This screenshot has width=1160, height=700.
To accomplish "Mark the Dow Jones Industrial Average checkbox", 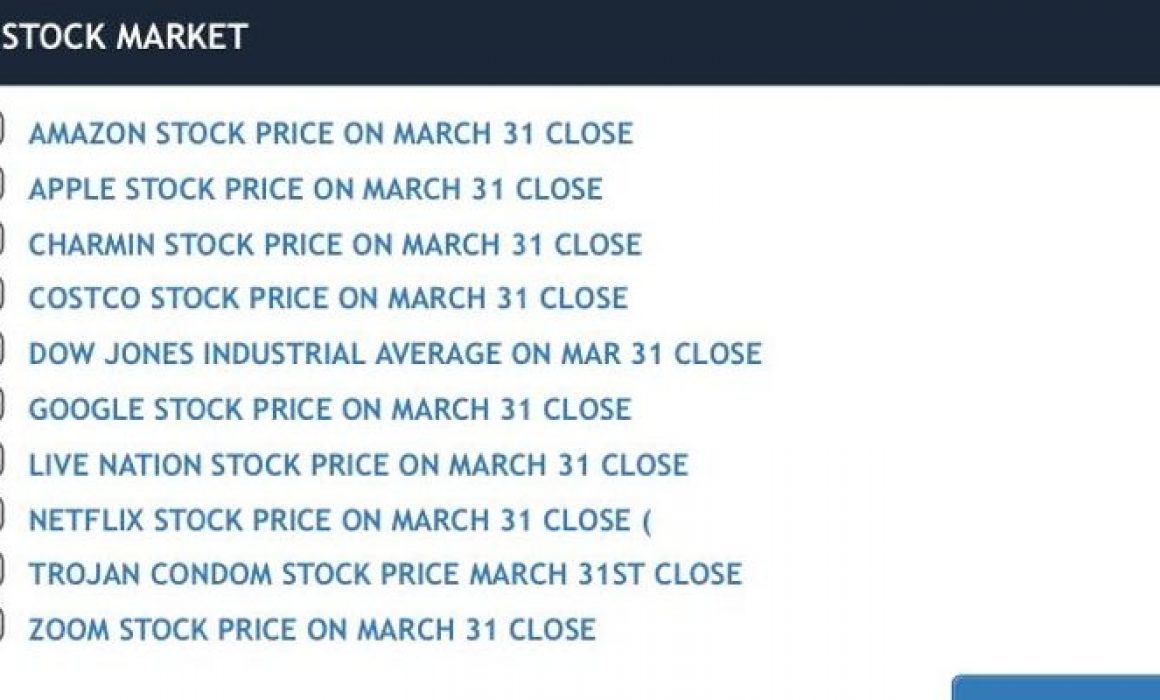I will point(1,349).
